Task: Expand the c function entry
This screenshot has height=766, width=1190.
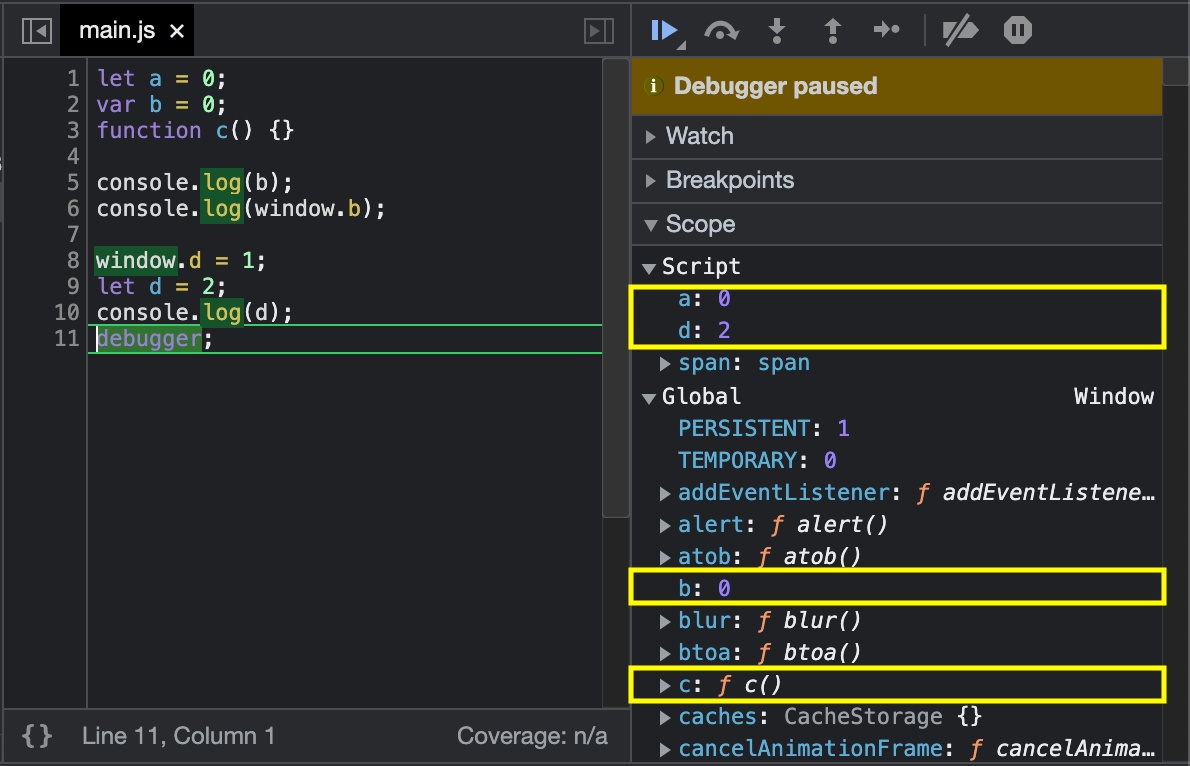Action: [665, 686]
